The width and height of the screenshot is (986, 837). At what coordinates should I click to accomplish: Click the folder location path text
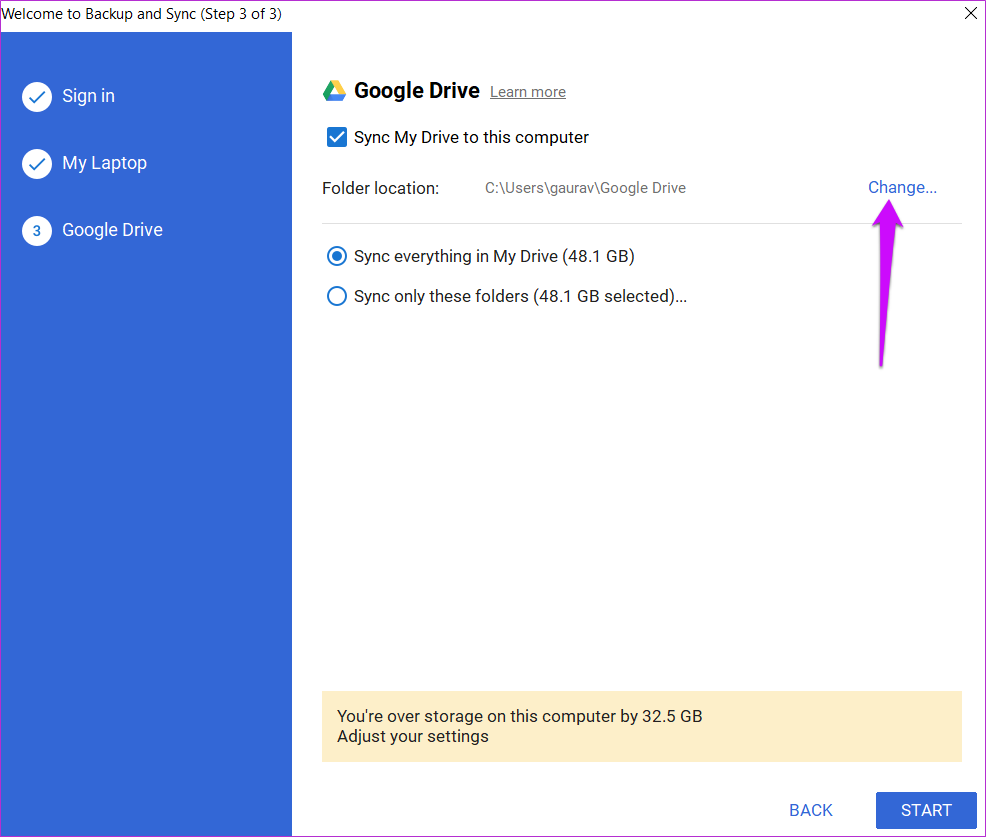(x=585, y=187)
